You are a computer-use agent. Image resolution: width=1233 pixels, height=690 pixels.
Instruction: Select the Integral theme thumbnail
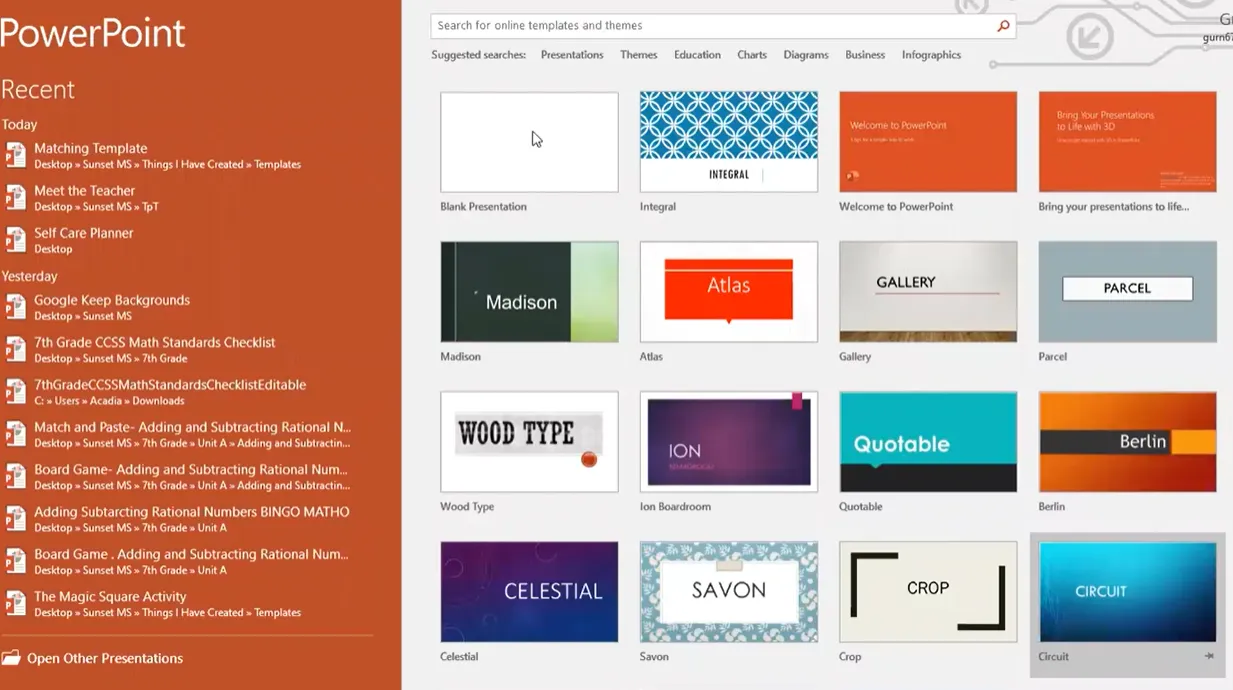[728, 142]
